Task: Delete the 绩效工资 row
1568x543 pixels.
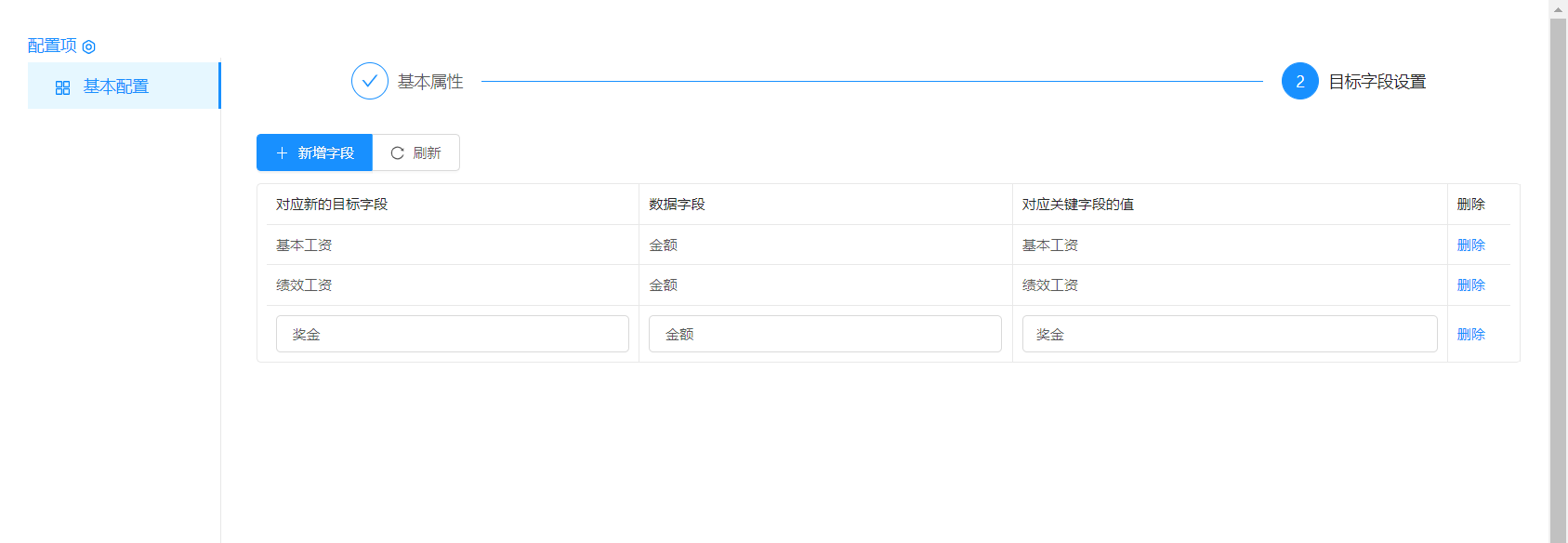Action: point(1470,285)
